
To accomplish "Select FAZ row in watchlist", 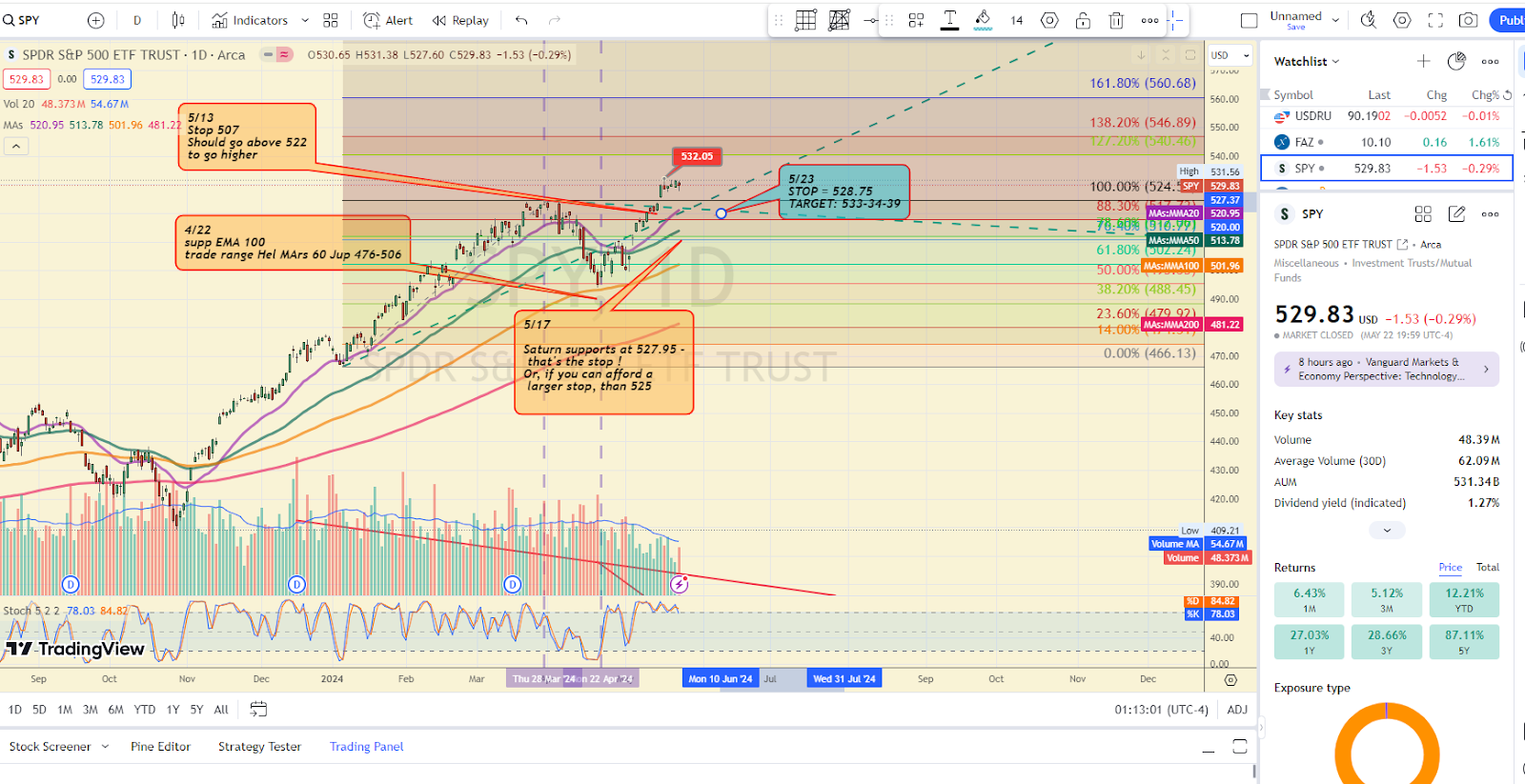I will pos(1387,142).
